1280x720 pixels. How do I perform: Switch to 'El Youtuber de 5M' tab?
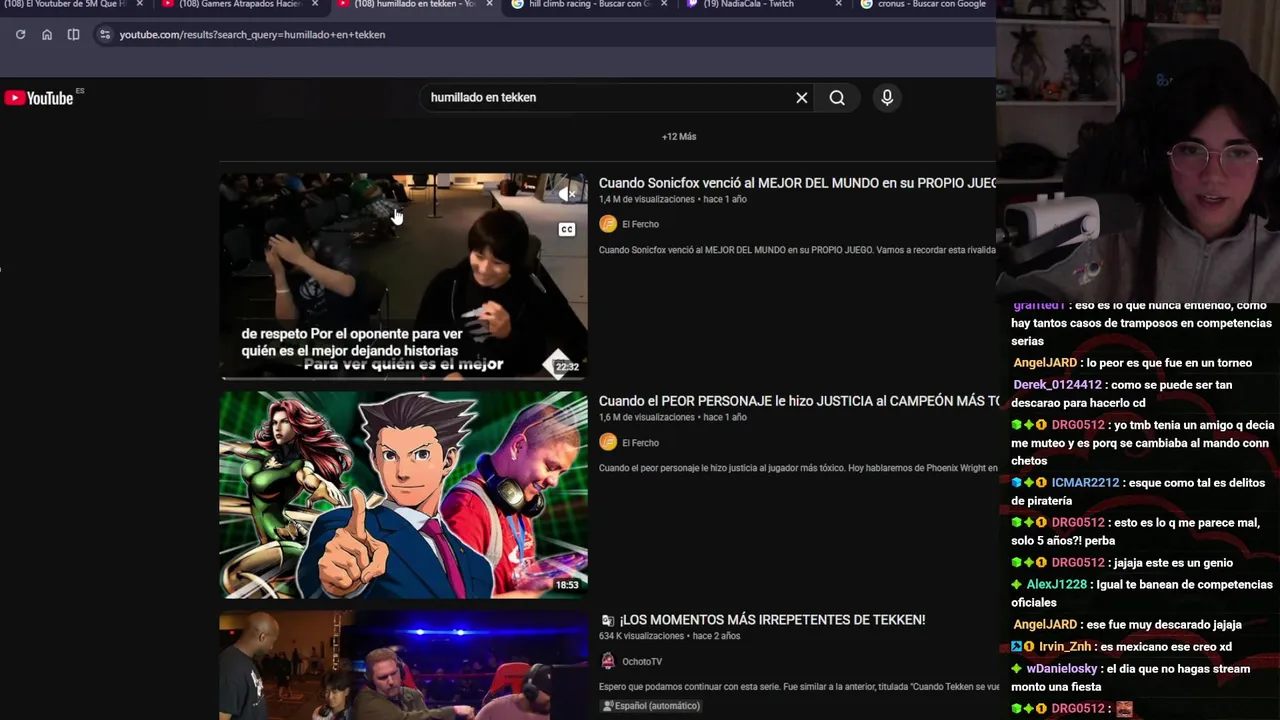coord(66,4)
